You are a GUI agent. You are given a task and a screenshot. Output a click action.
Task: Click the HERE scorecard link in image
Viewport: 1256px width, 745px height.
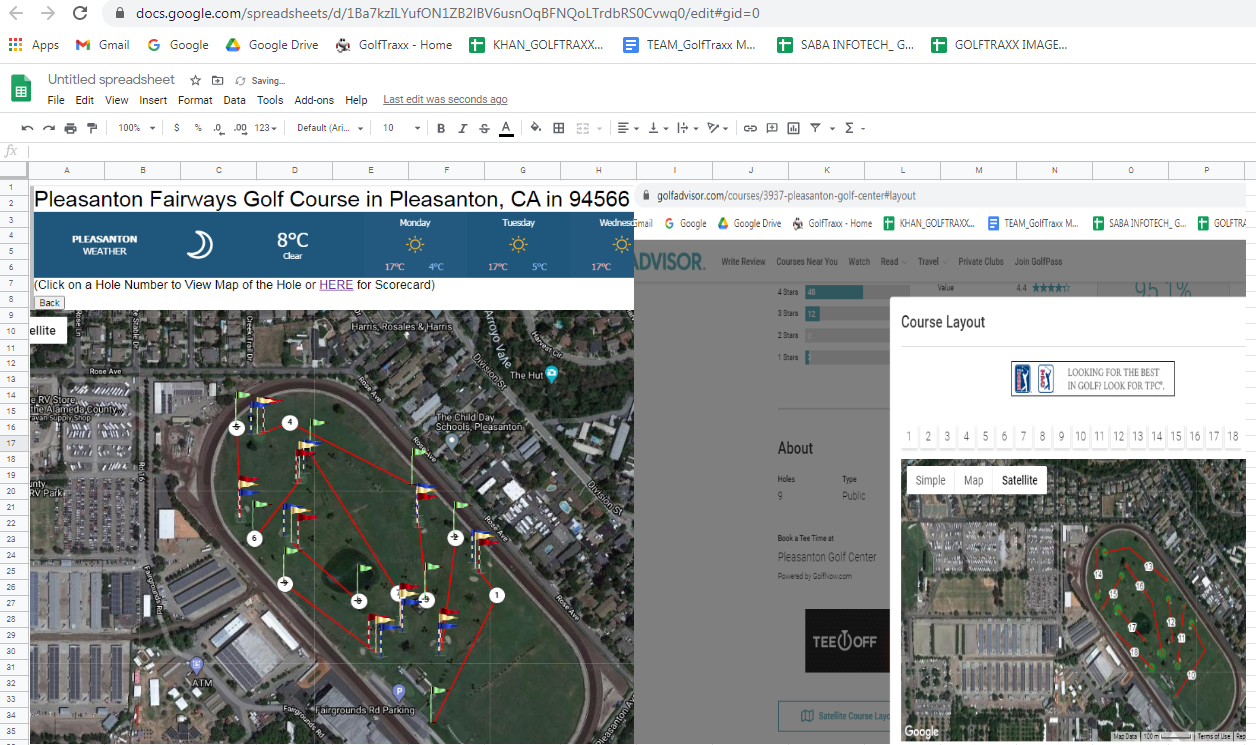[x=336, y=285]
